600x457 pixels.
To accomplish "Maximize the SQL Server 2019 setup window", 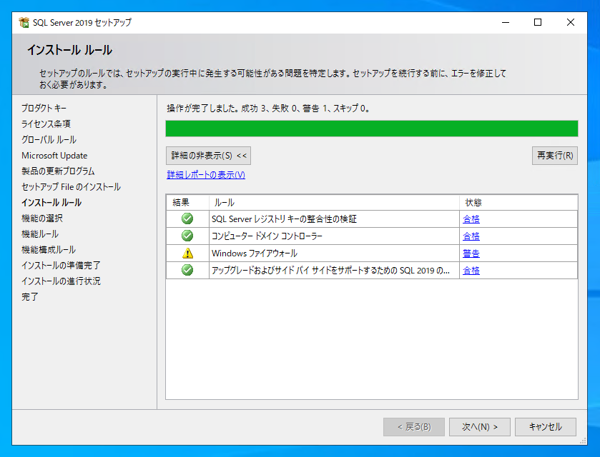I will 538,23.
